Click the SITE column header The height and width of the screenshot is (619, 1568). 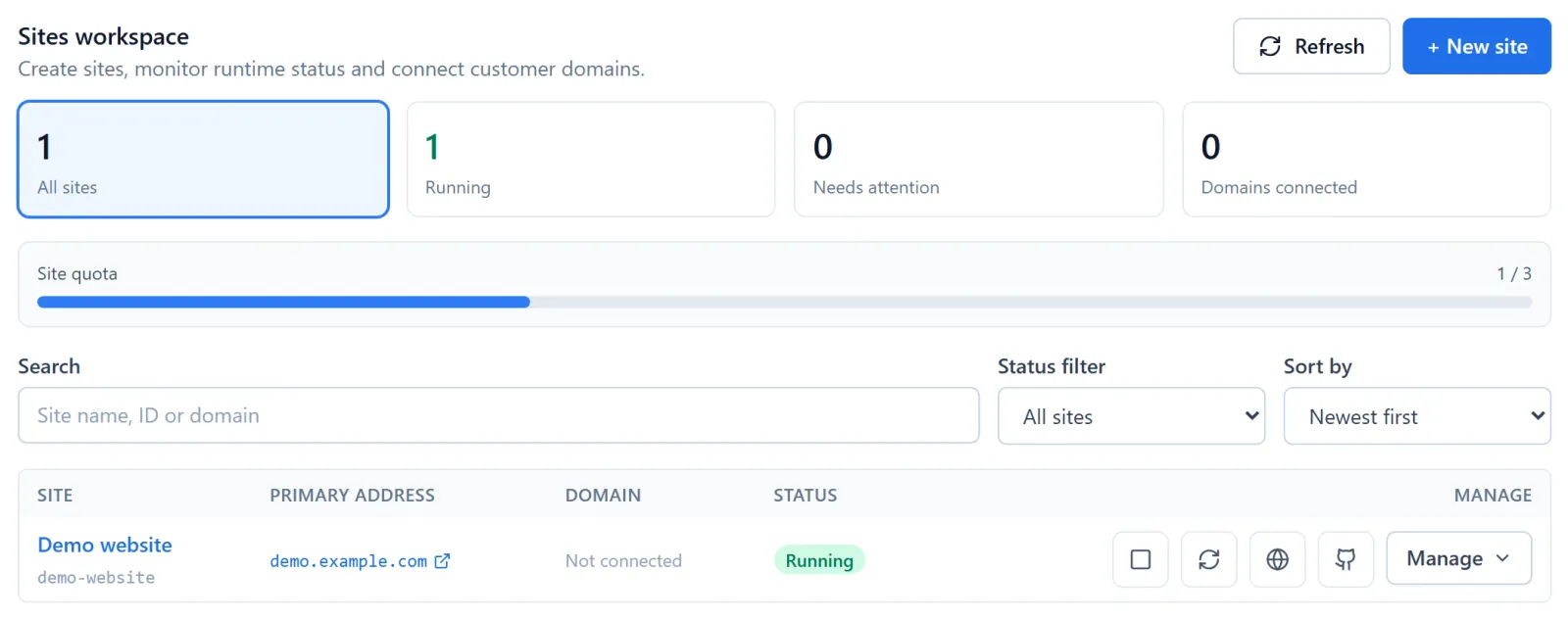click(55, 495)
